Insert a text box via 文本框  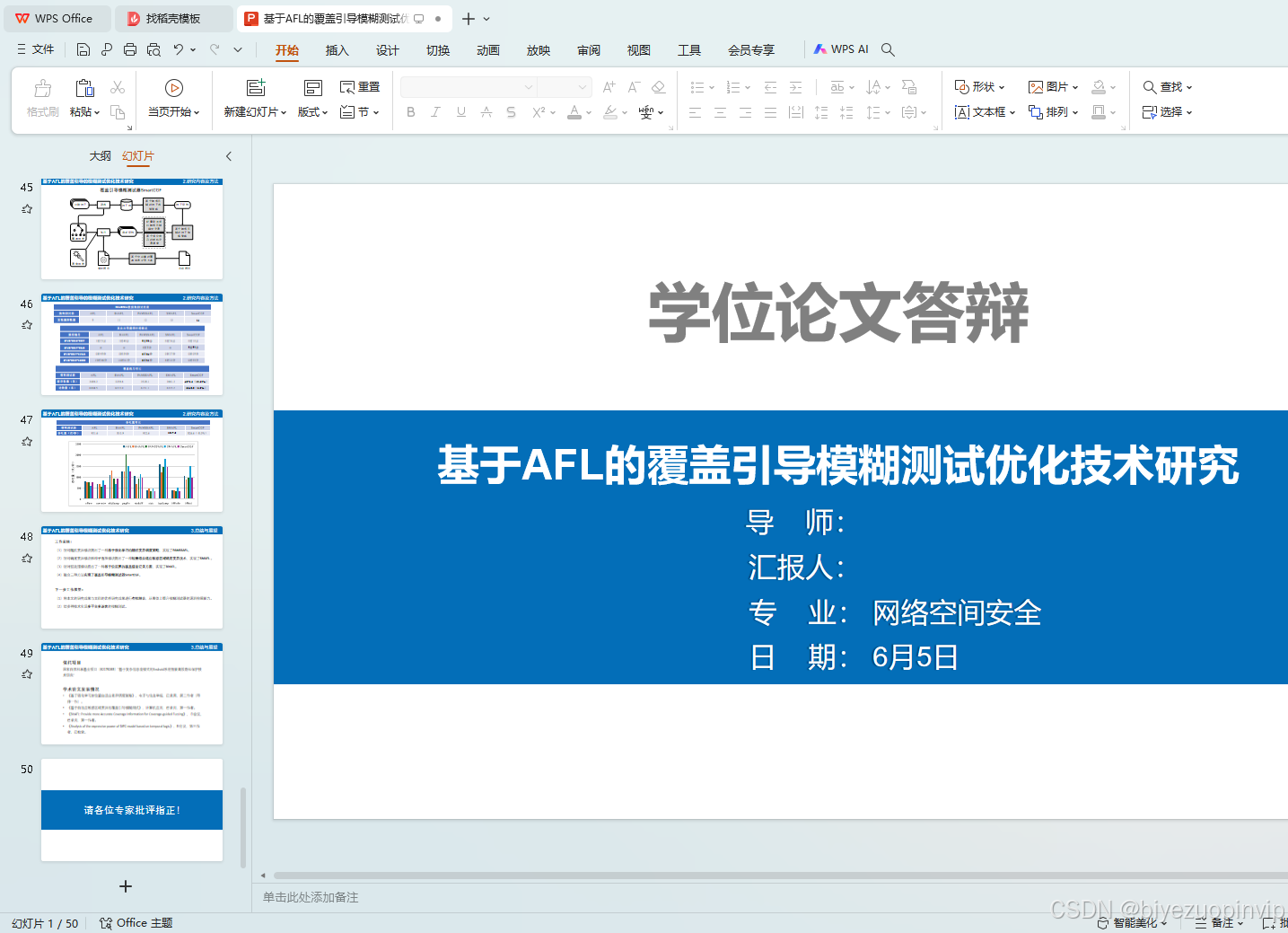click(984, 111)
